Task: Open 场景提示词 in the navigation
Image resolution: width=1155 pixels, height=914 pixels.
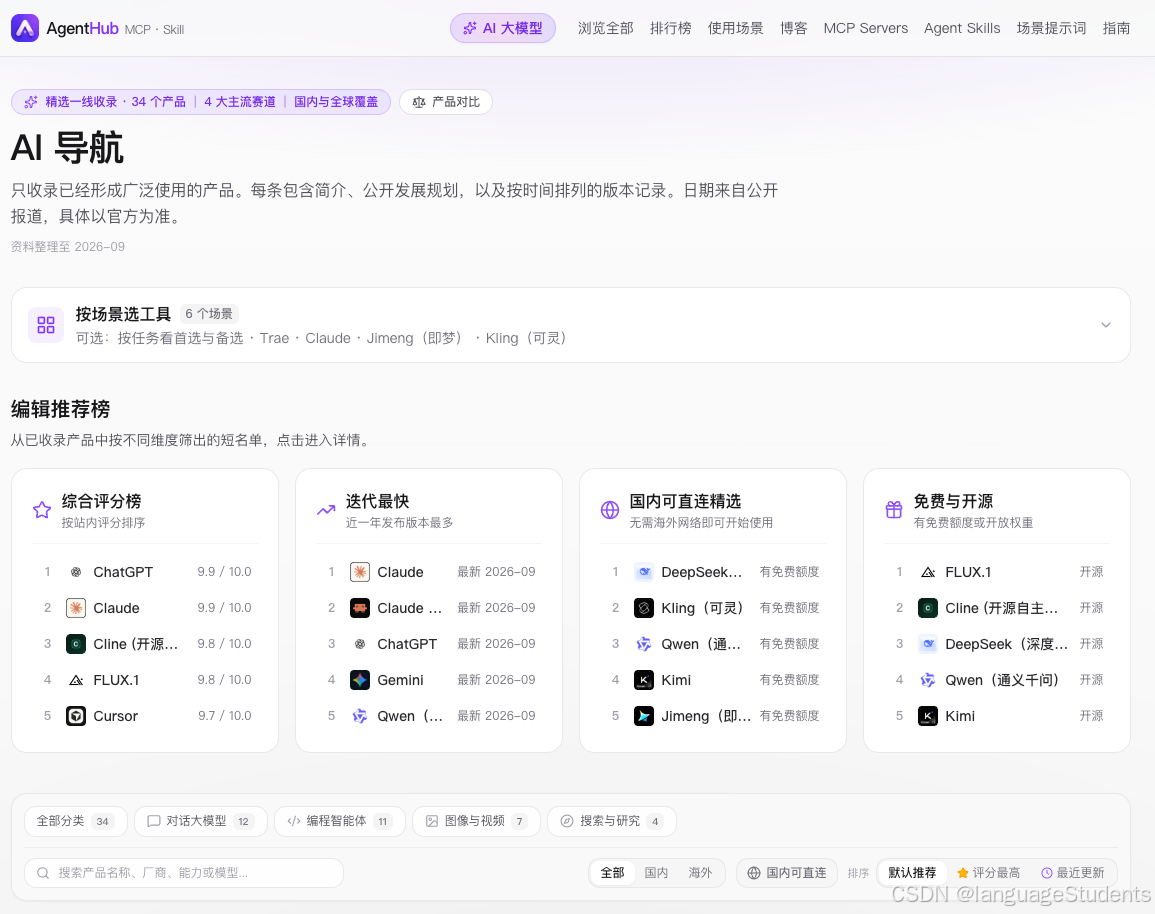Action: [x=1051, y=29]
